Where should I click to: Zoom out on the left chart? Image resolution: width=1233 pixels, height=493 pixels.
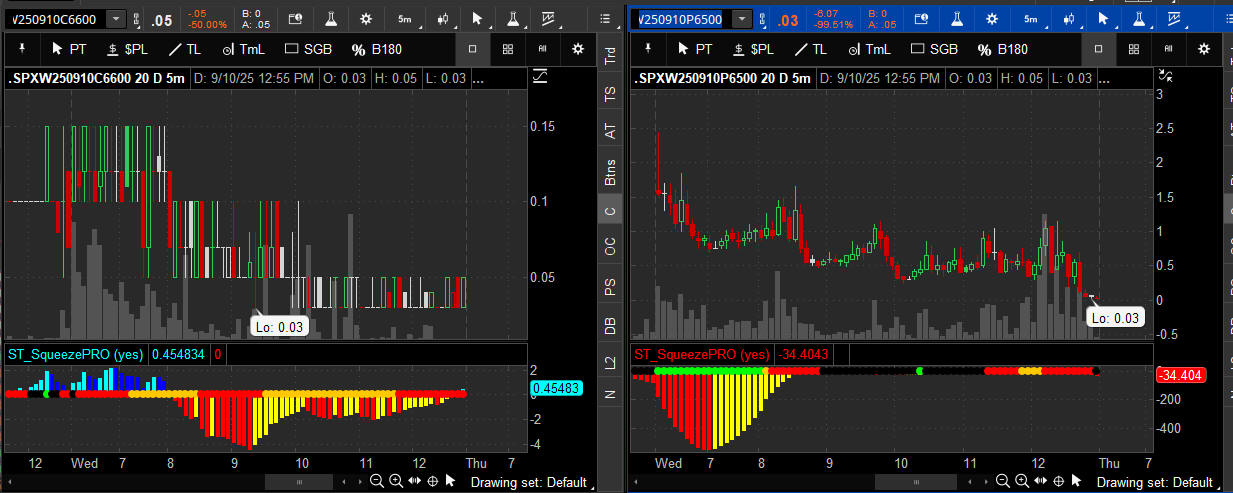(377, 481)
